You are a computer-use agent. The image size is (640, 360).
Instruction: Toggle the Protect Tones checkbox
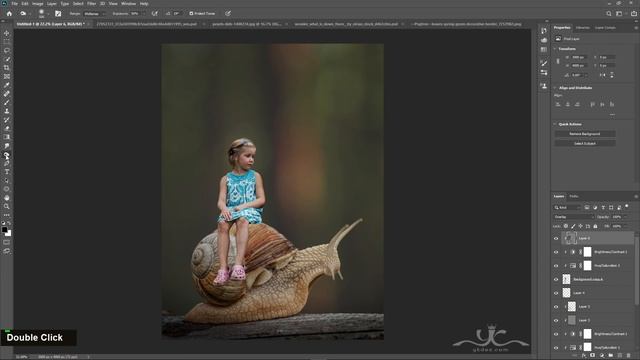pyautogui.click(x=191, y=13)
